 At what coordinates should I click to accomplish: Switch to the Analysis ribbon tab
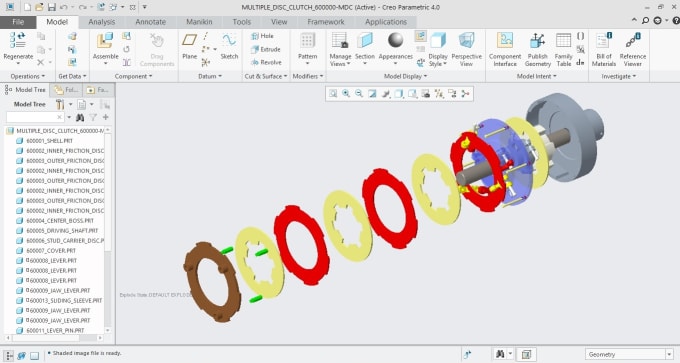coord(101,22)
